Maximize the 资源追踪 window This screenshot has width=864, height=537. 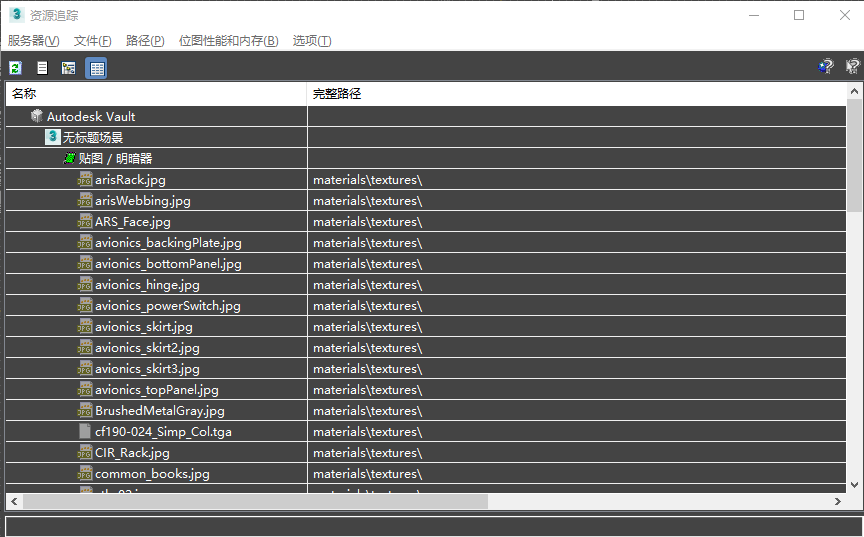[x=799, y=15]
